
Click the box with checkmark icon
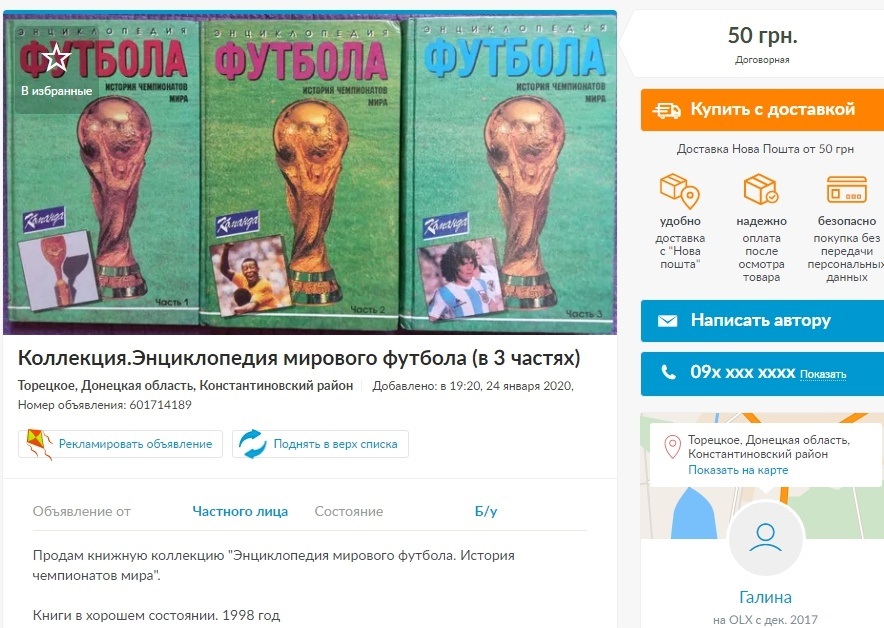pos(761,189)
